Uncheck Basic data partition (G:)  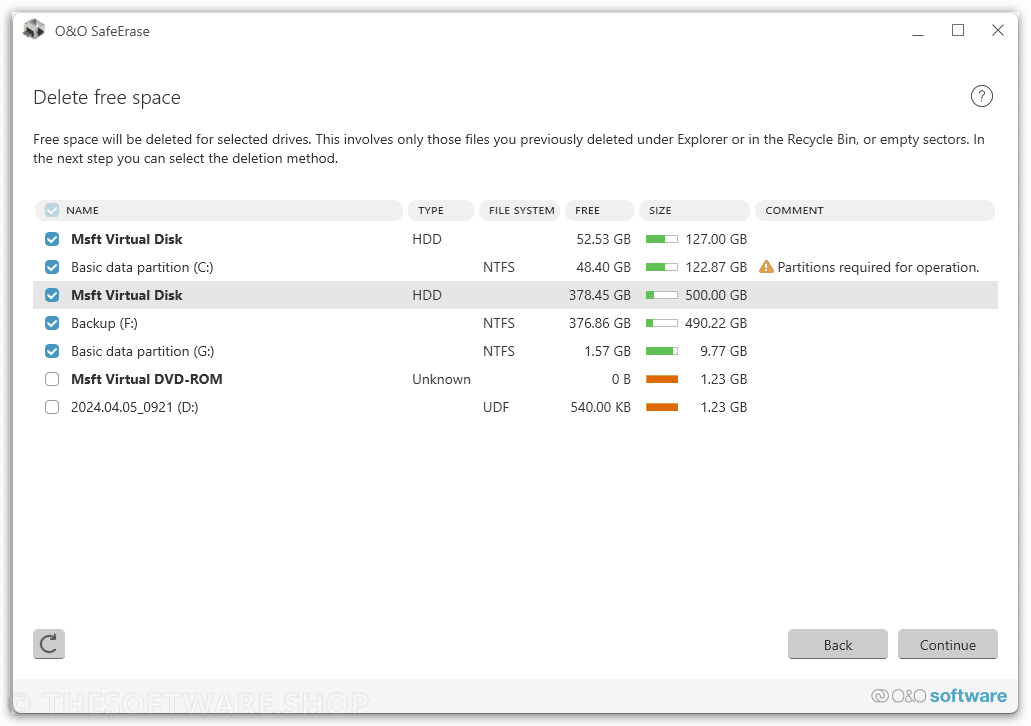coord(52,351)
